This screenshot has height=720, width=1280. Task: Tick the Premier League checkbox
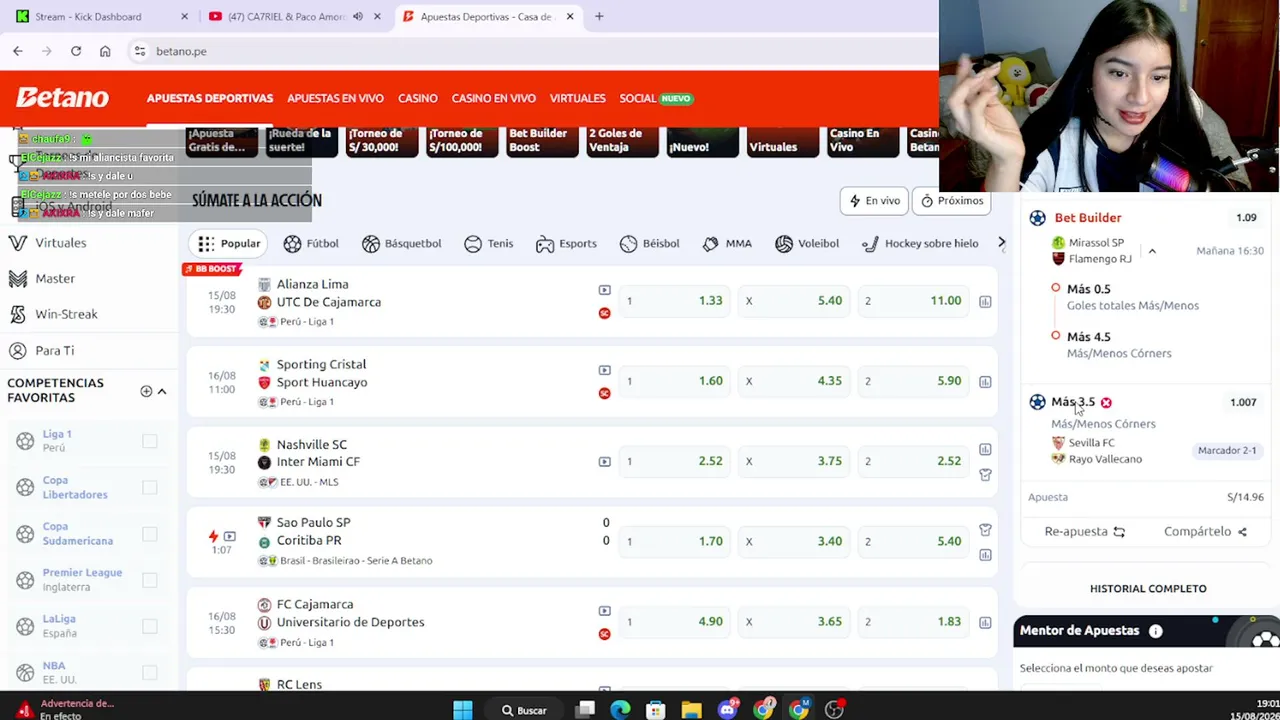(x=149, y=580)
